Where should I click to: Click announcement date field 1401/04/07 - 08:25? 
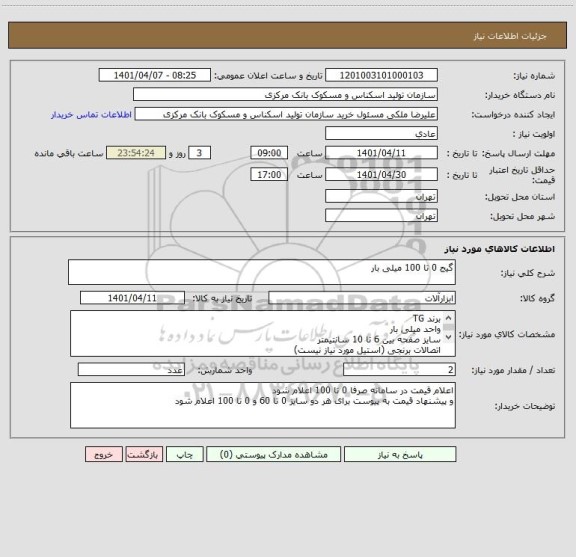(155, 75)
